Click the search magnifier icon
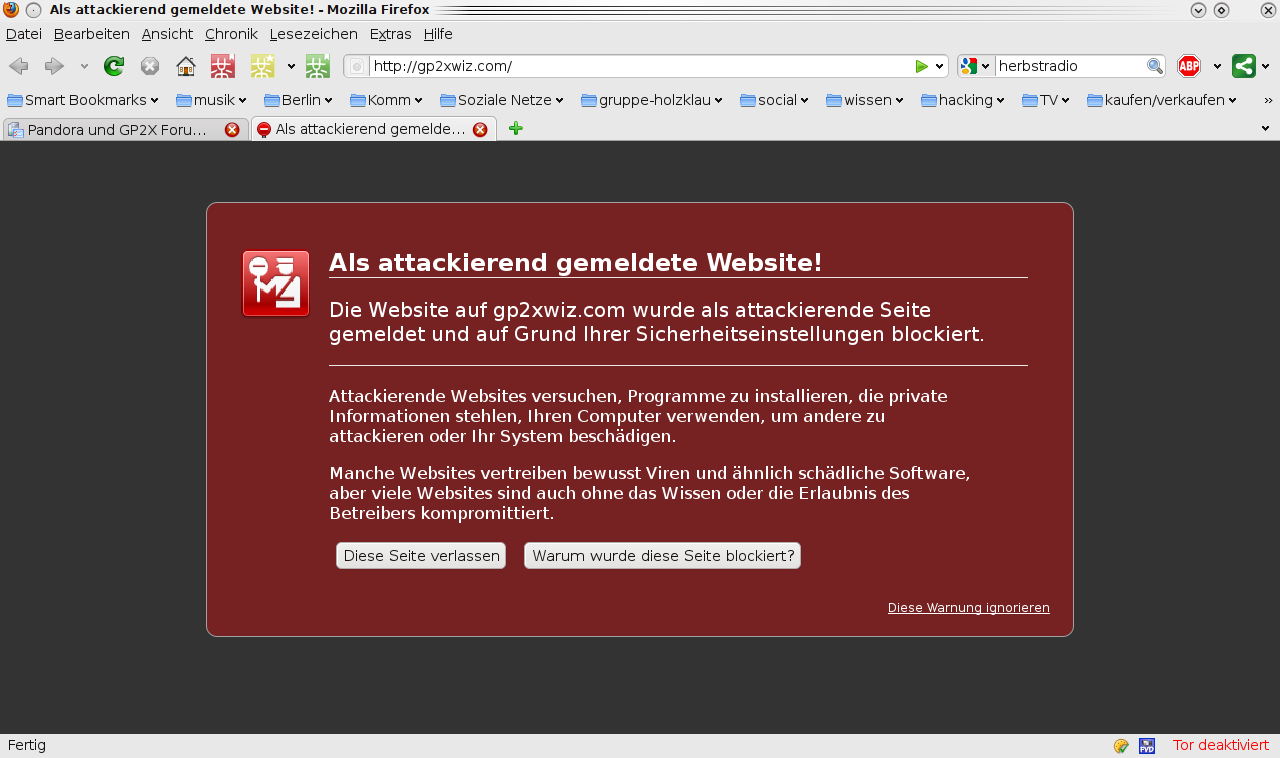 [1154, 67]
